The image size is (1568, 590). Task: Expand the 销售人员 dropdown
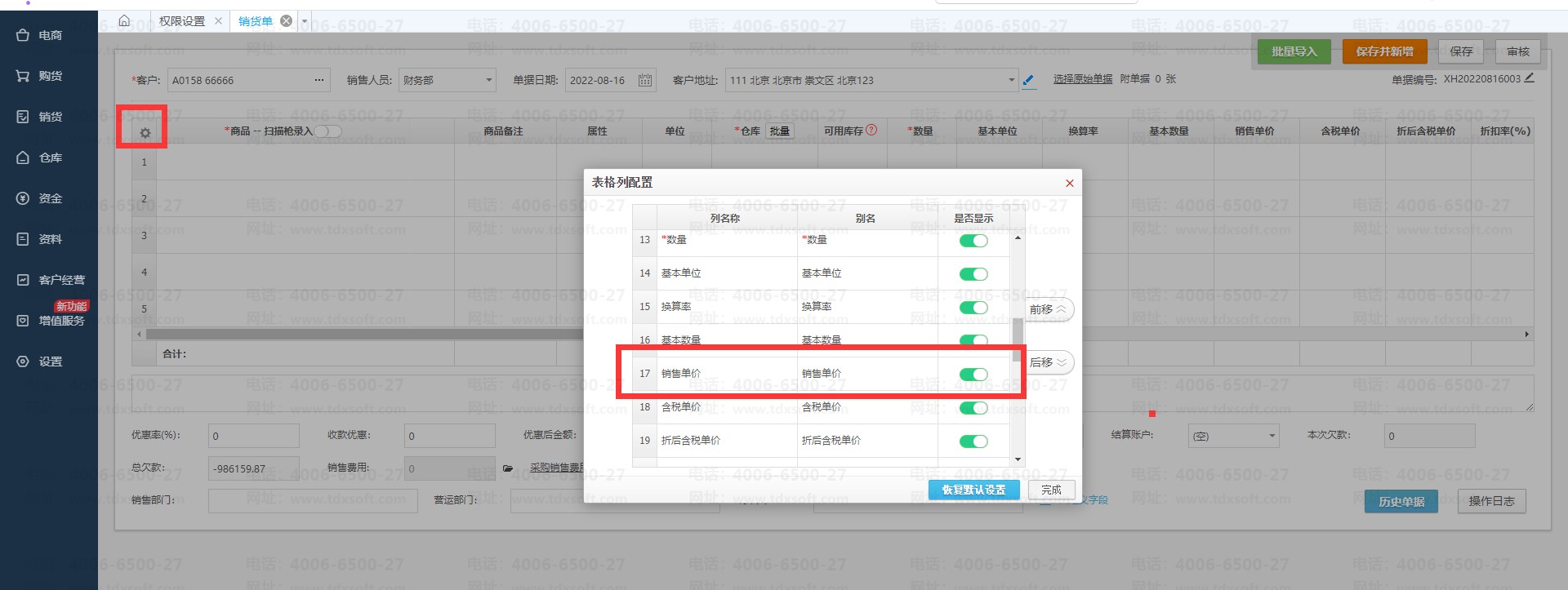coord(489,80)
